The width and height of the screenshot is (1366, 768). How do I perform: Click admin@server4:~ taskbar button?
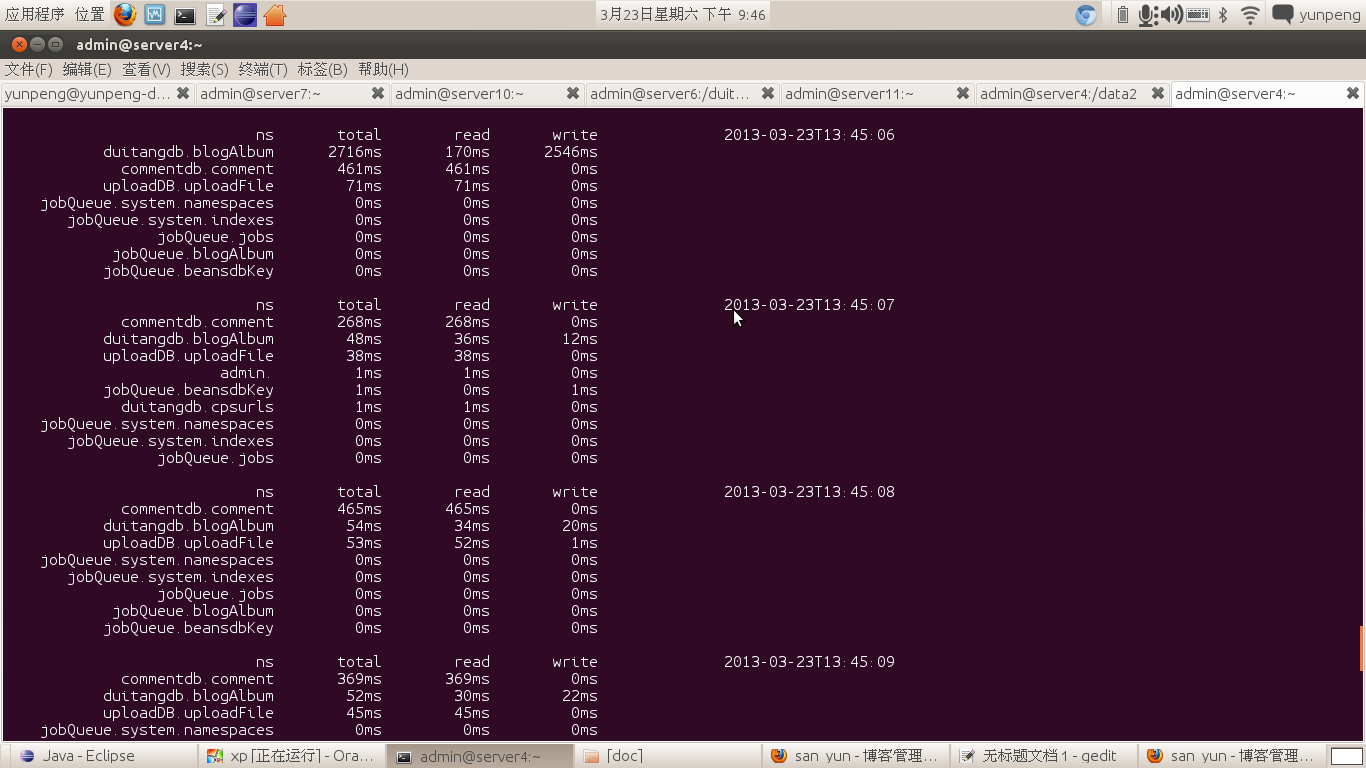click(x=480, y=756)
